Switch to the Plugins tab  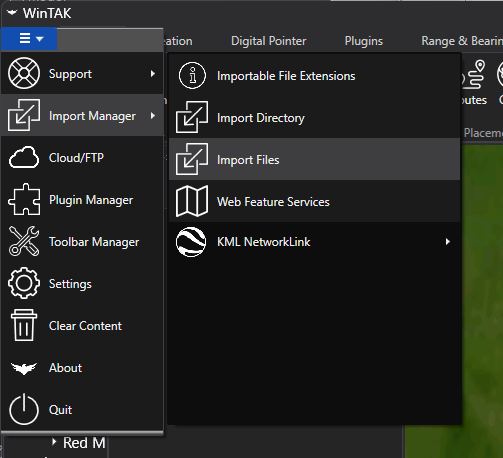coord(364,41)
